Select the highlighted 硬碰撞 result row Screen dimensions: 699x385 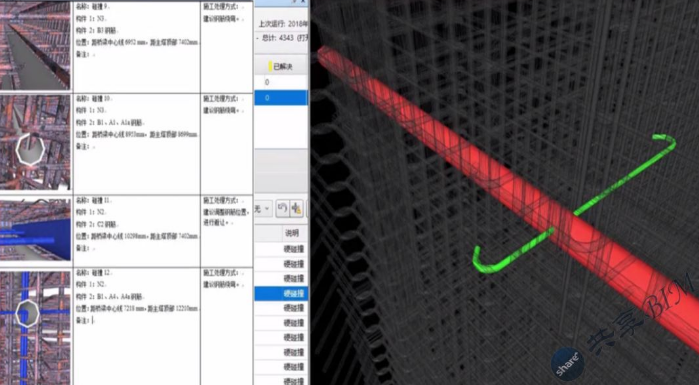(281, 293)
